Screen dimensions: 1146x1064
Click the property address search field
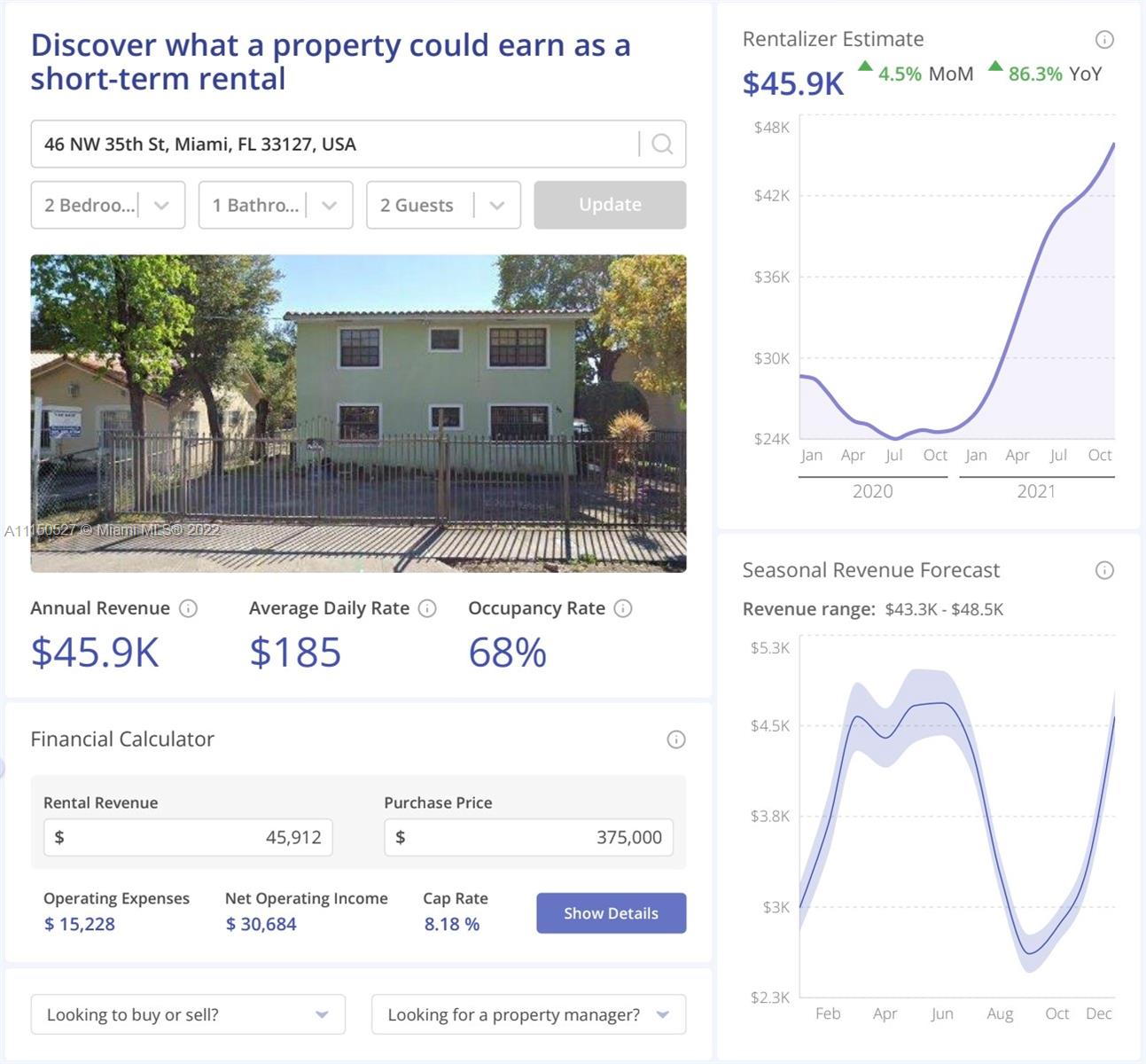click(x=337, y=144)
